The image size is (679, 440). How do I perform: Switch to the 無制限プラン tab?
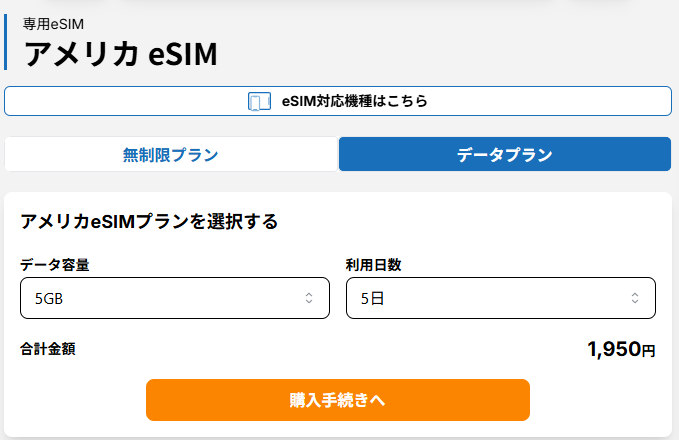171,154
